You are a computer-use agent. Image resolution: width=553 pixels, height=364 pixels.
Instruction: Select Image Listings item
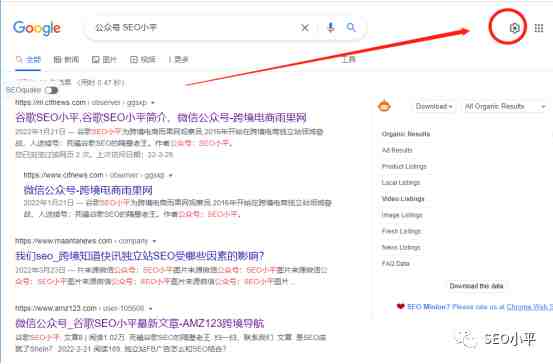click(x=402, y=215)
